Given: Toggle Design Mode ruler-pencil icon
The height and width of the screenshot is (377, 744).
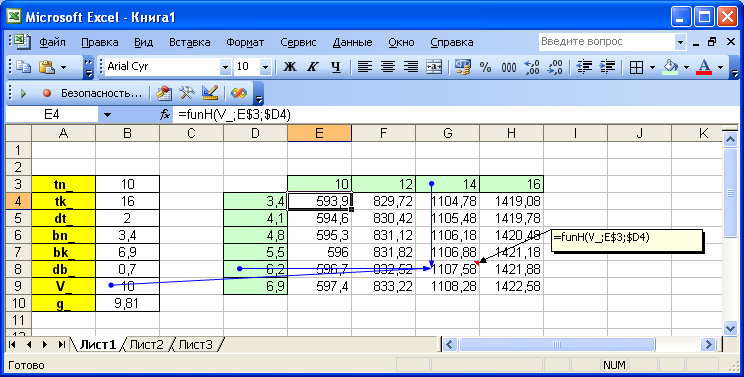Looking at the screenshot, I should pyautogui.click(x=210, y=93).
